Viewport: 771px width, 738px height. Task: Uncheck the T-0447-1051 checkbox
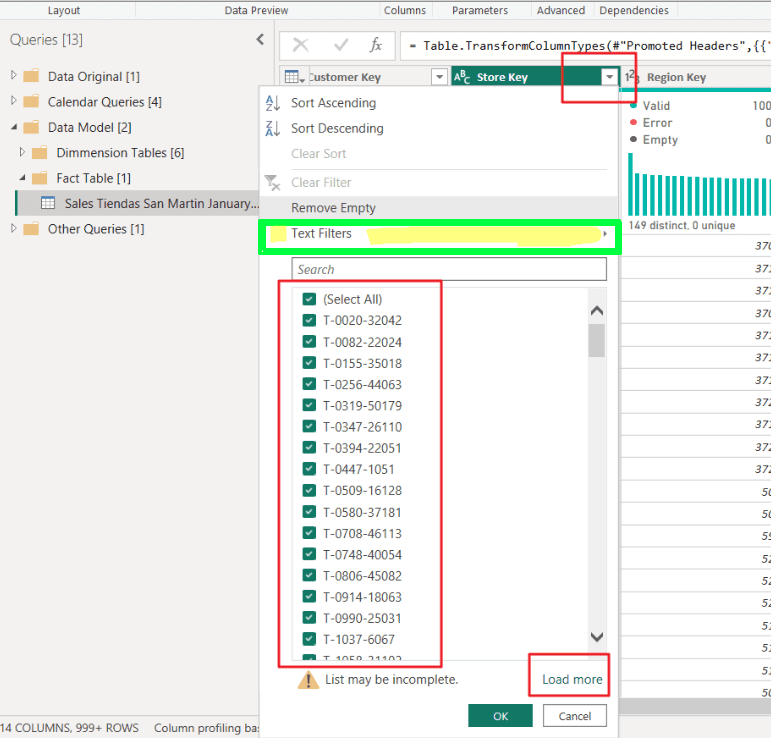pyautogui.click(x=309, y=469)
